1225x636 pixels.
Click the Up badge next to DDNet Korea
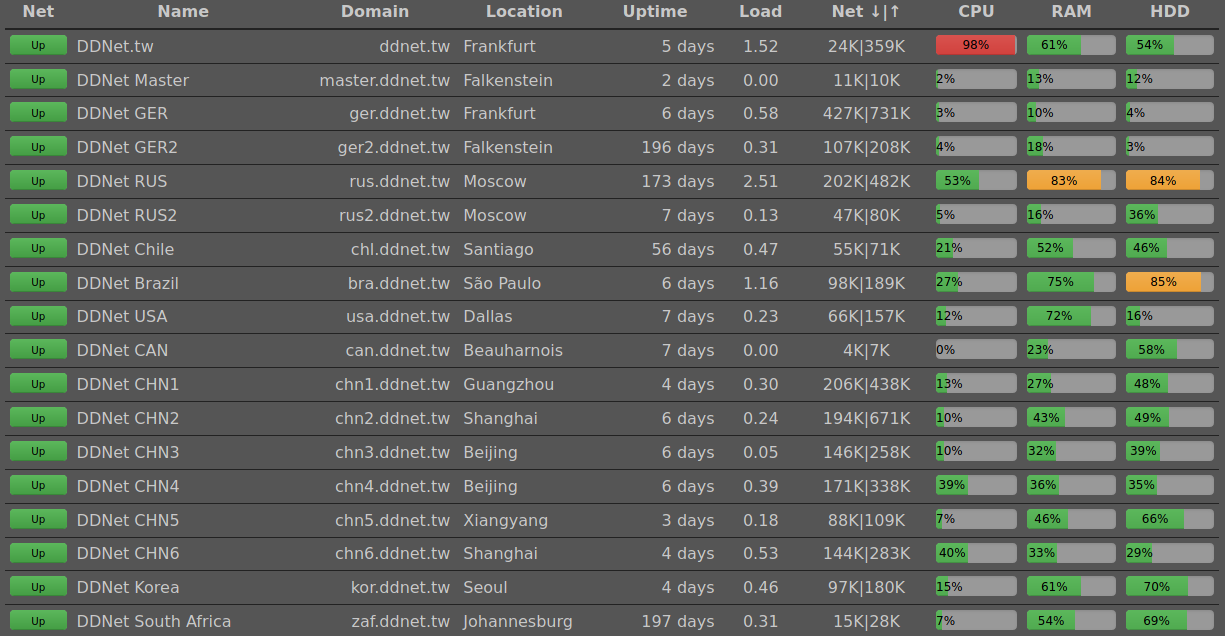[x=38, y=587]
